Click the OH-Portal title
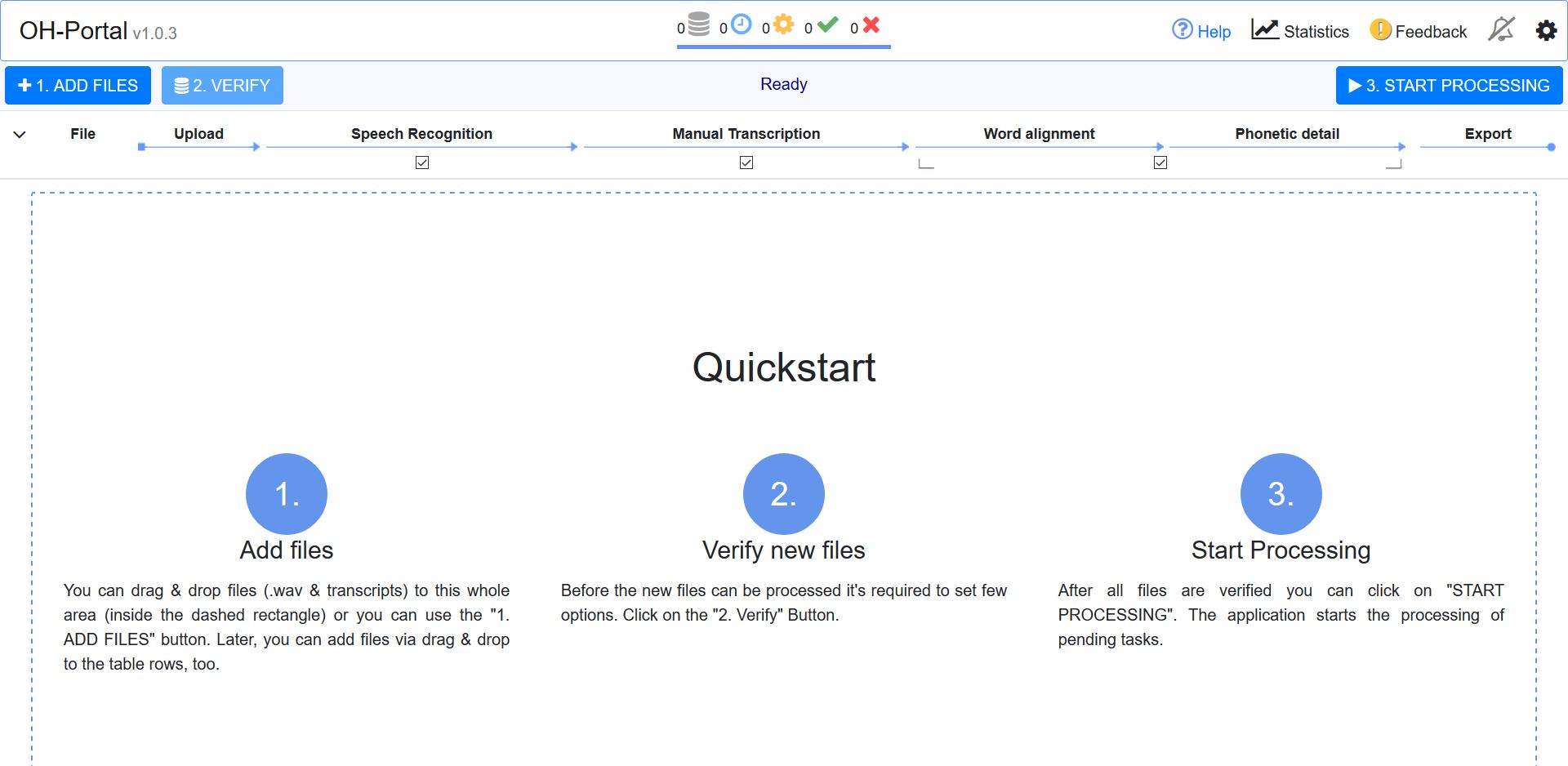 click(73, 31)
